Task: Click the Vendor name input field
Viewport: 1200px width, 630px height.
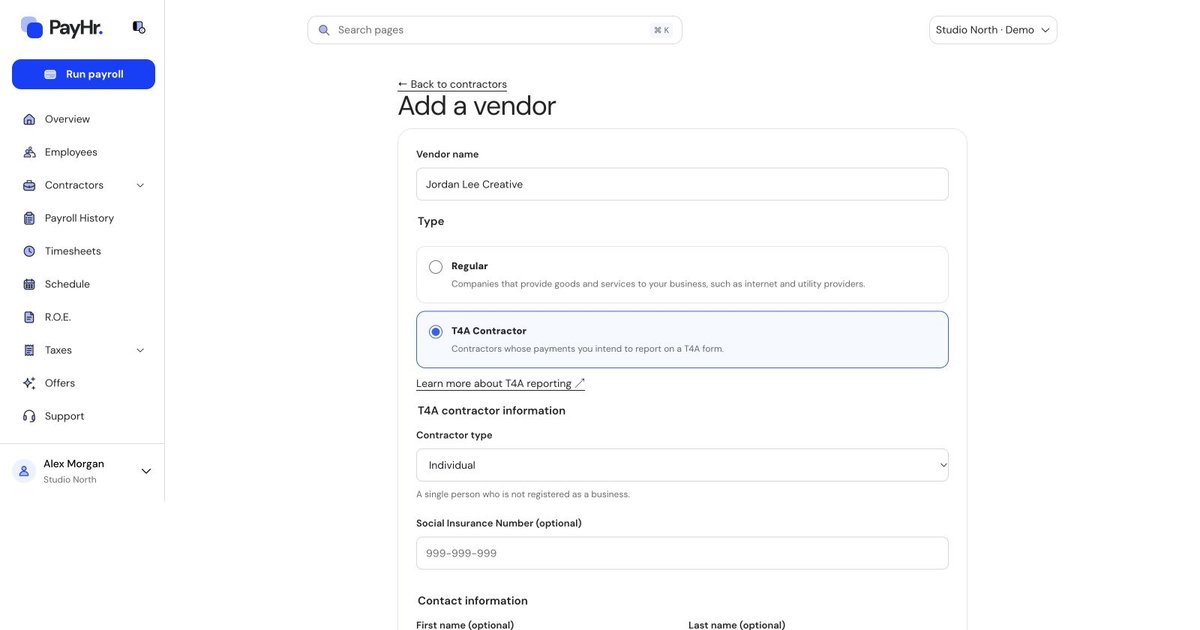Action: click(x=682, y=184)
